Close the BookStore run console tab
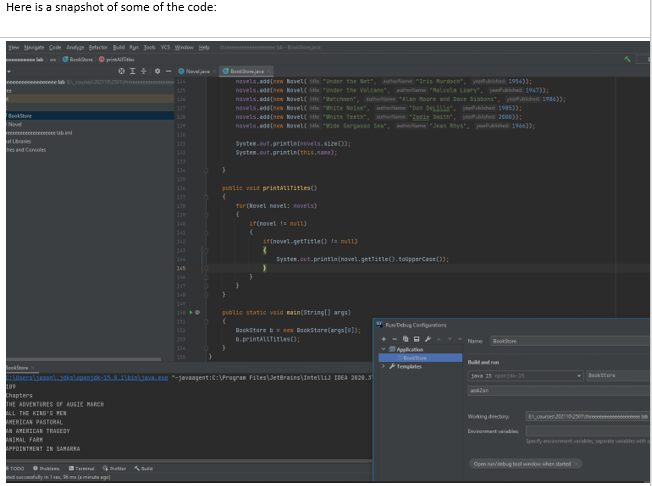This screenshot has width=652, height=486. click(33, 368)
